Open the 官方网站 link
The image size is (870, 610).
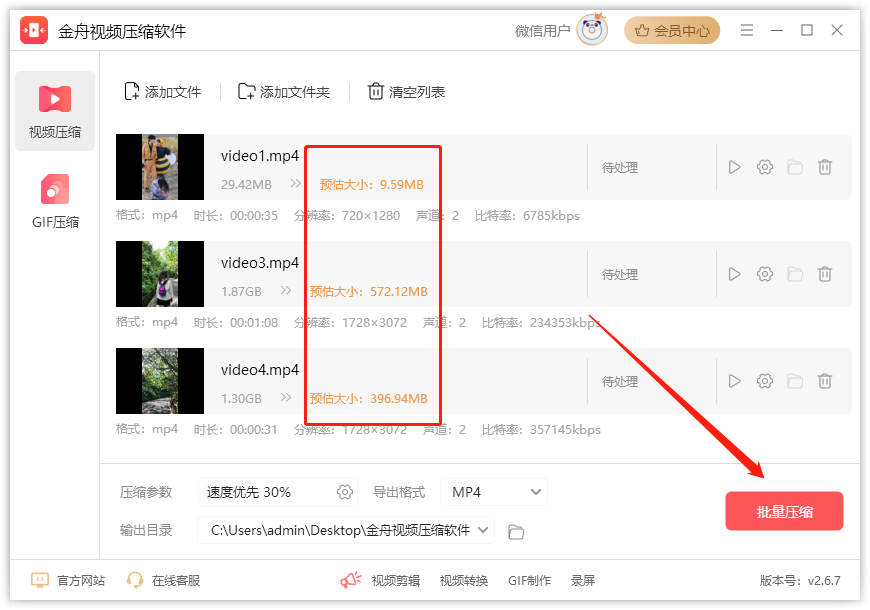(x=68, y=581)
